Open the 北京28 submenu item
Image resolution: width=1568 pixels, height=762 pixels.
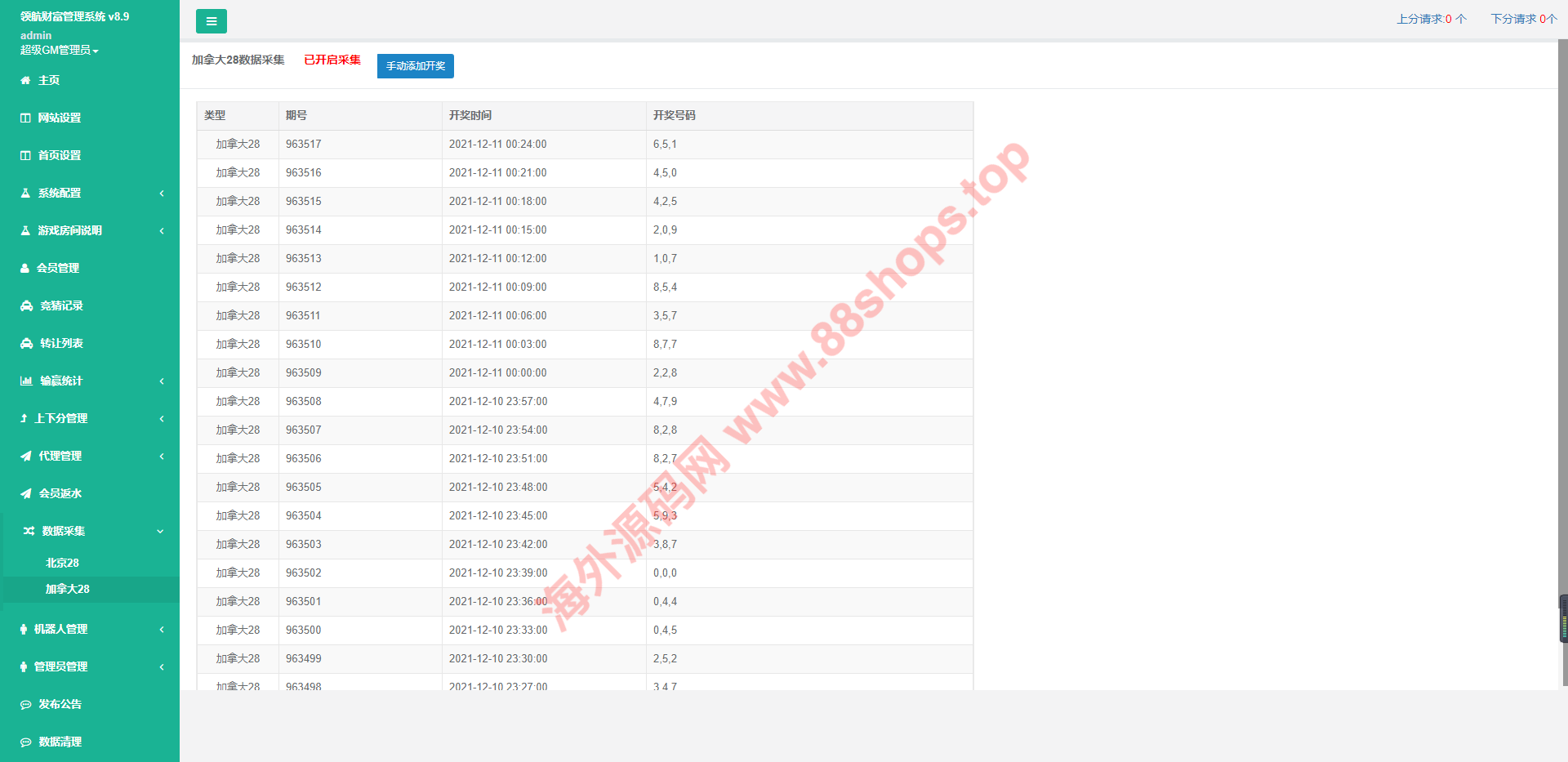[x=62, y=563]
